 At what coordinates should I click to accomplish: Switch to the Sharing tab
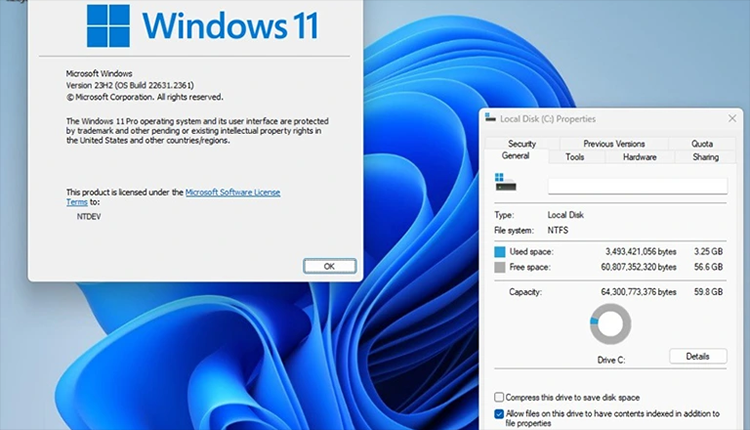tap(705, 157)
